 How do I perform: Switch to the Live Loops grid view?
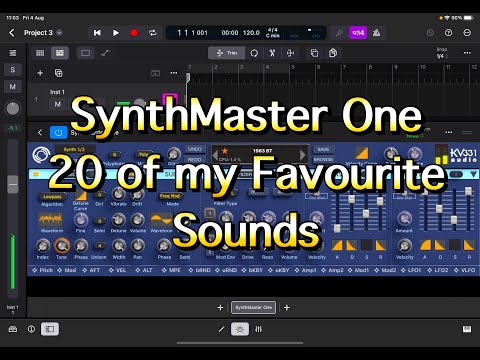pos(40,53)
